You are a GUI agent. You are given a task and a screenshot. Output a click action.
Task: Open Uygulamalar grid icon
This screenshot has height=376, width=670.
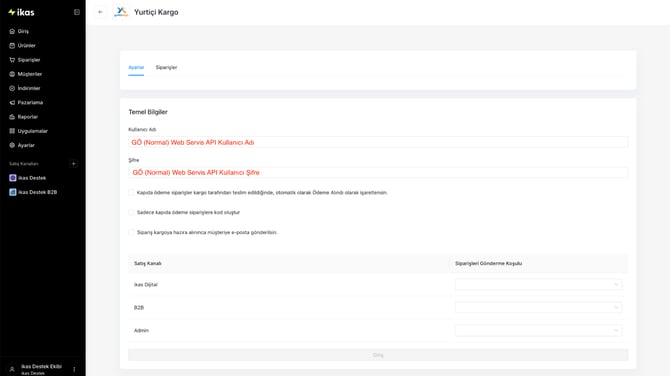coord(12,131)
